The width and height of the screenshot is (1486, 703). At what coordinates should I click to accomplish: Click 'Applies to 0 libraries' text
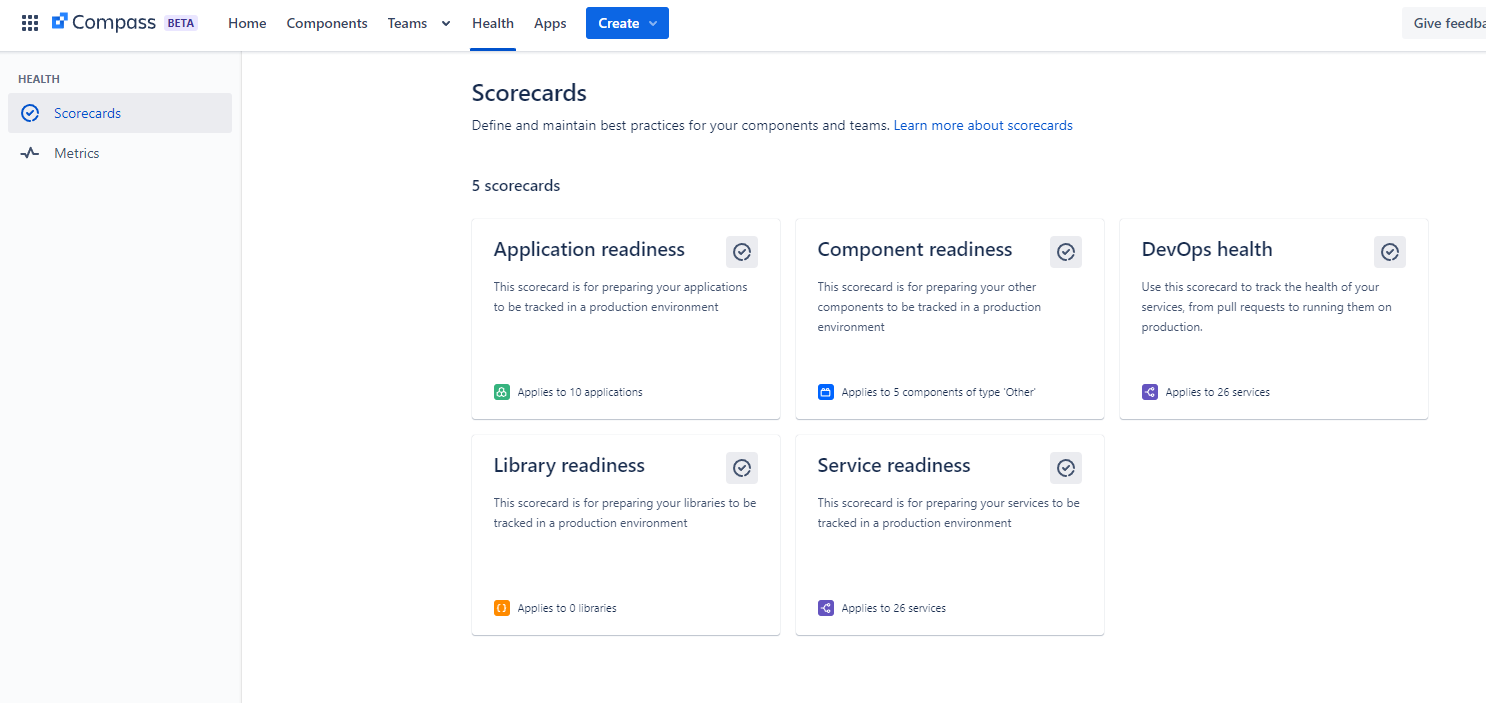tap(567, 608)
